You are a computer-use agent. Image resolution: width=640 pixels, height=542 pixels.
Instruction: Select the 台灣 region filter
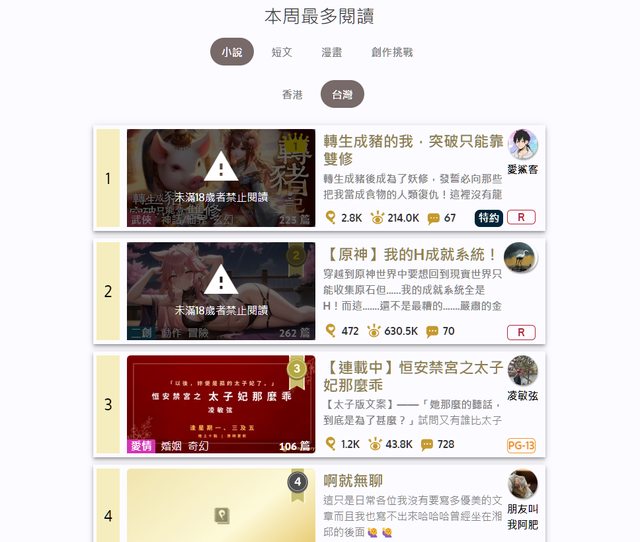(342, 95)
